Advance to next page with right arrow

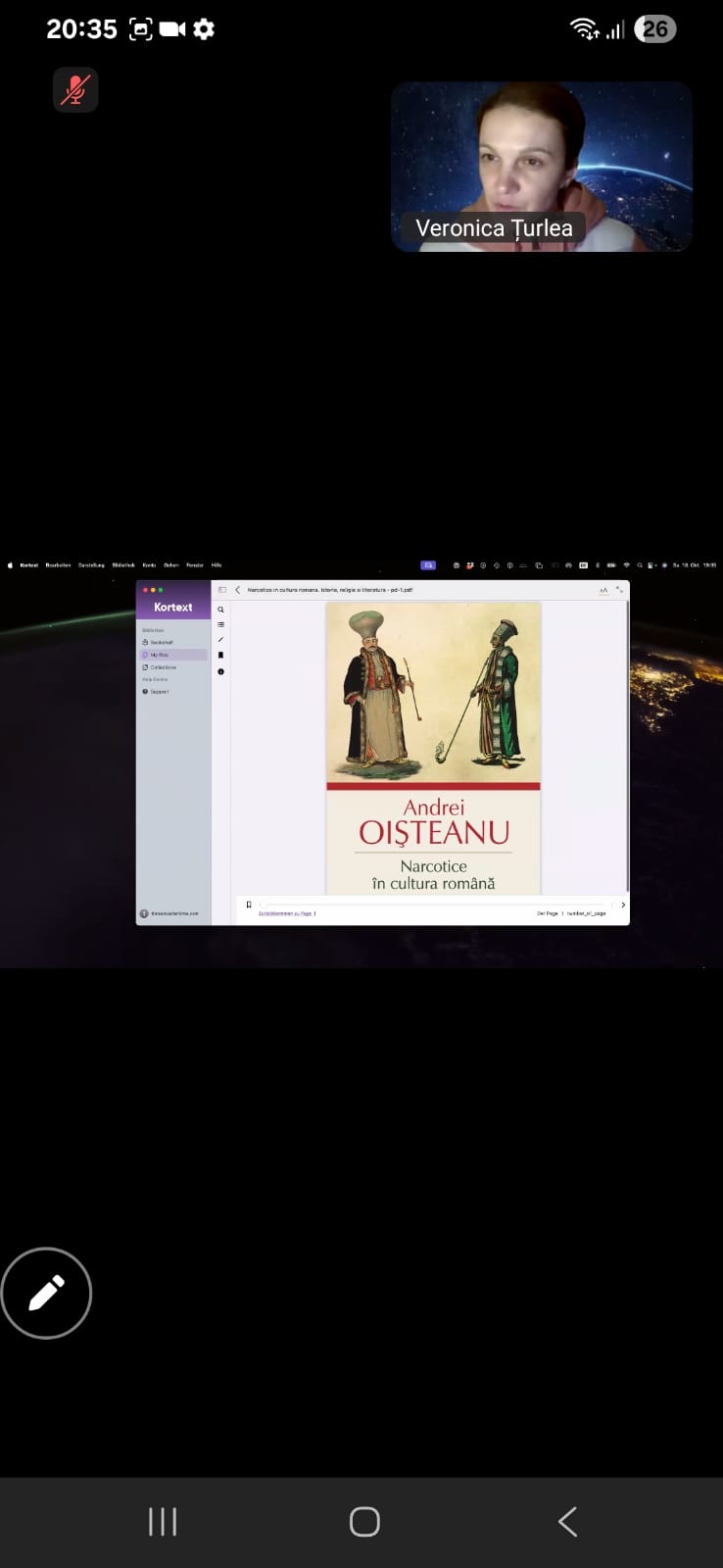623,905
